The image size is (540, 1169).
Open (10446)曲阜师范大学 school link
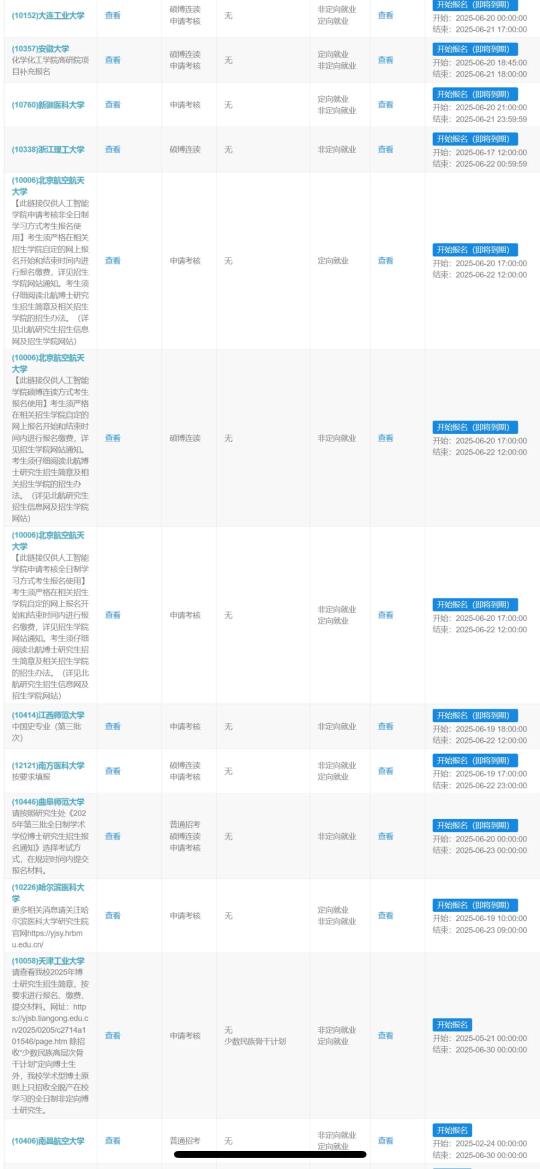point(48,801)
